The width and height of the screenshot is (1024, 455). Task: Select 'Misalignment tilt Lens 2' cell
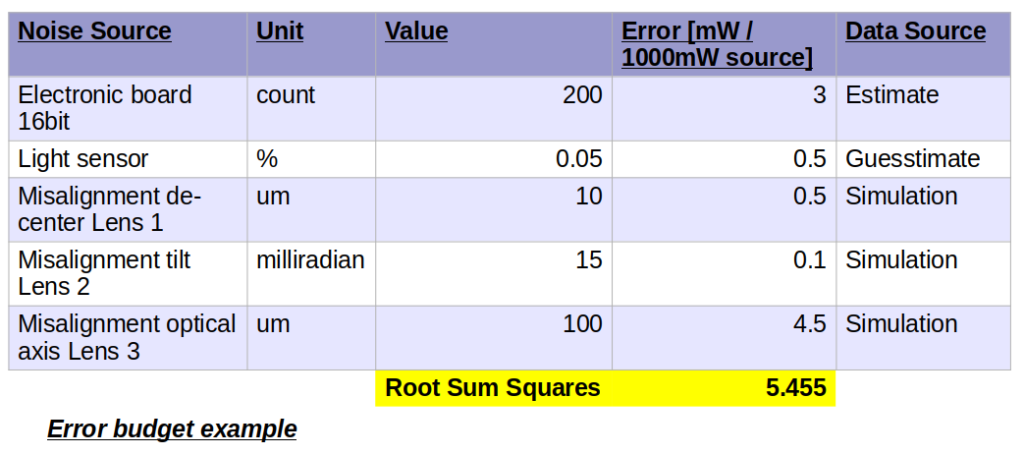(x=128, y=274)
